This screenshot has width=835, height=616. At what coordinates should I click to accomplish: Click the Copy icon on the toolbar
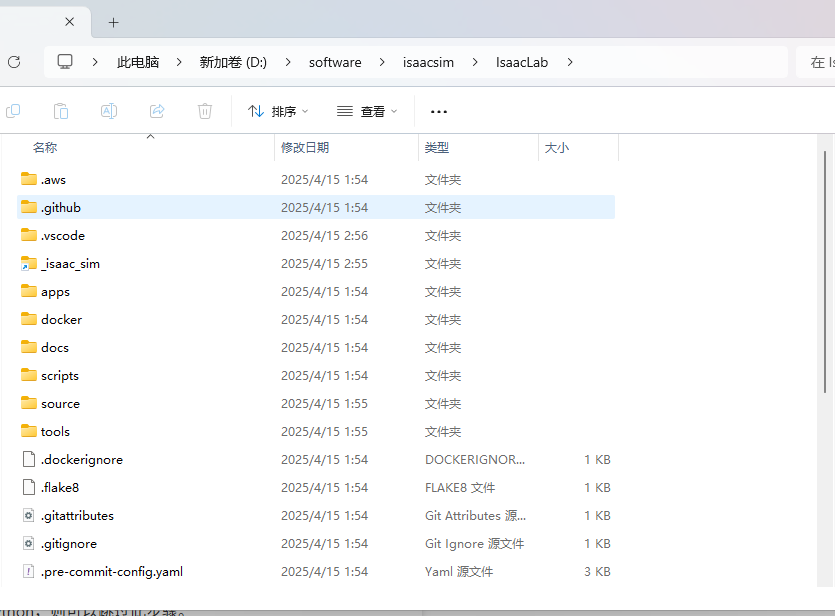click(x=13, y=111)
